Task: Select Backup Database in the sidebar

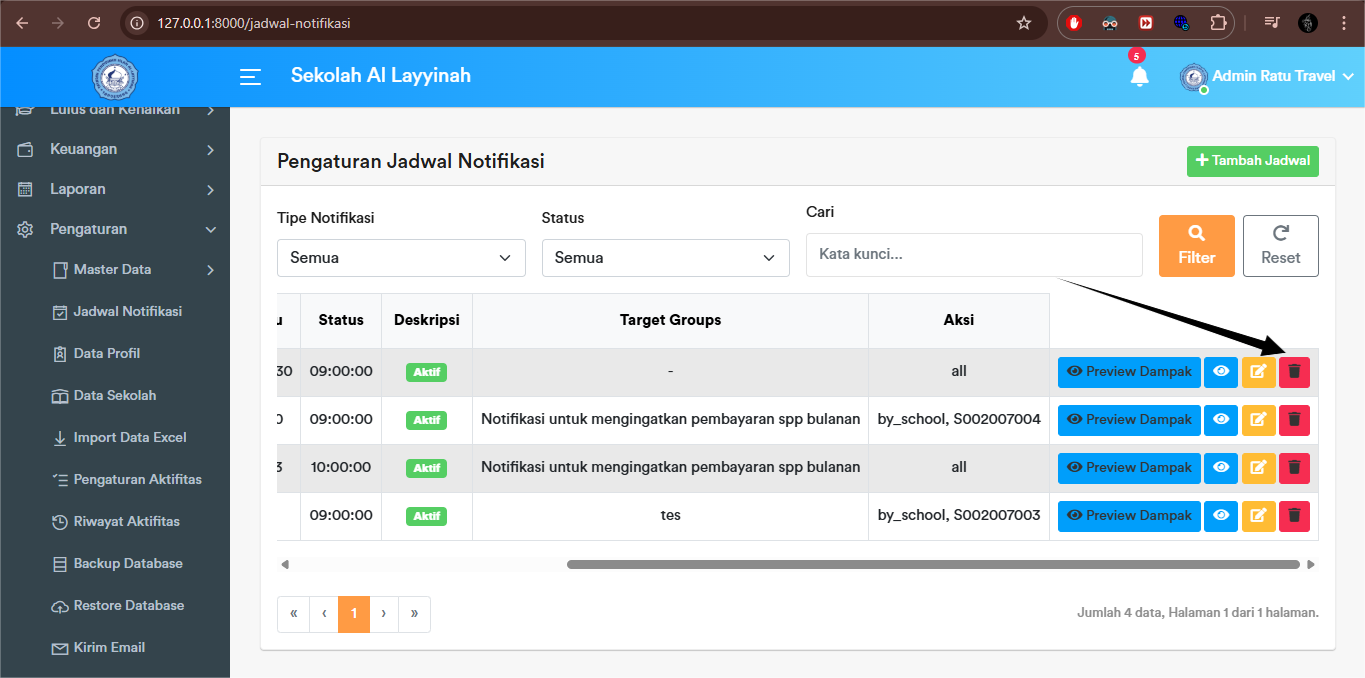Action: tap(125, 563)
